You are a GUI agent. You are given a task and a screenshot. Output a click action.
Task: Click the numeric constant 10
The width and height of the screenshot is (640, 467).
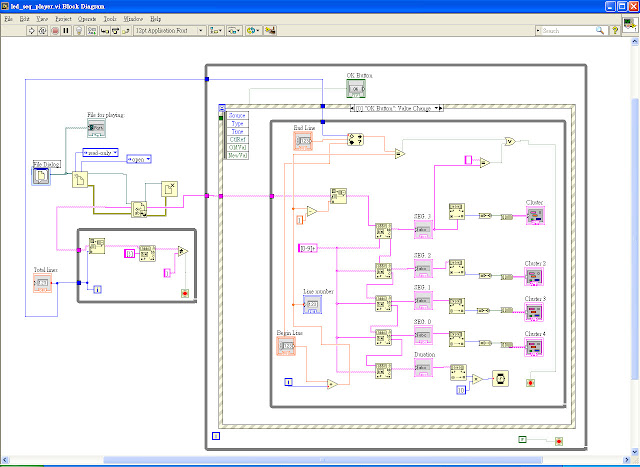(x=461, y=390)
